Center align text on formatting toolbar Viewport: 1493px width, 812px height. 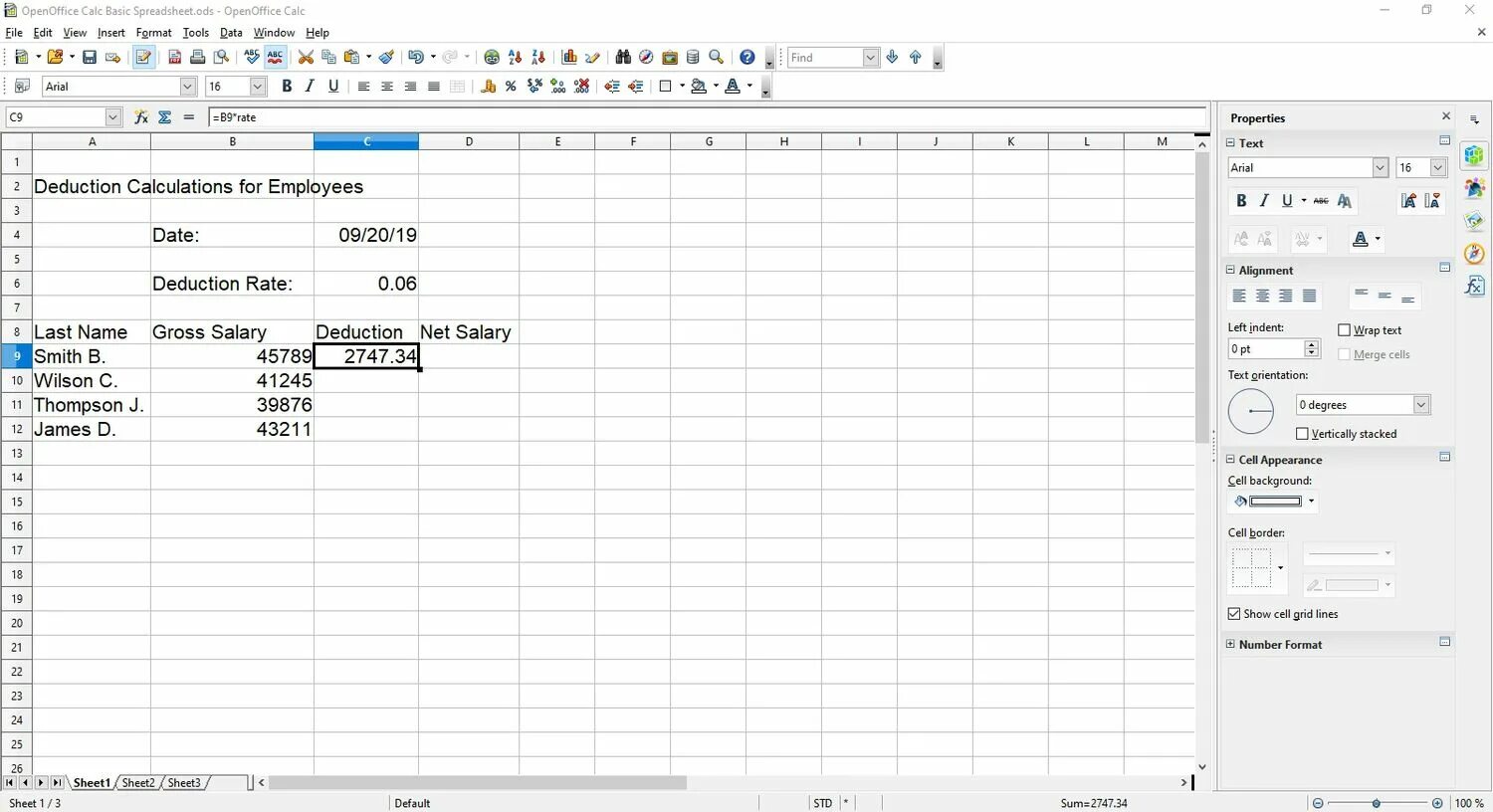click(387, 87)
